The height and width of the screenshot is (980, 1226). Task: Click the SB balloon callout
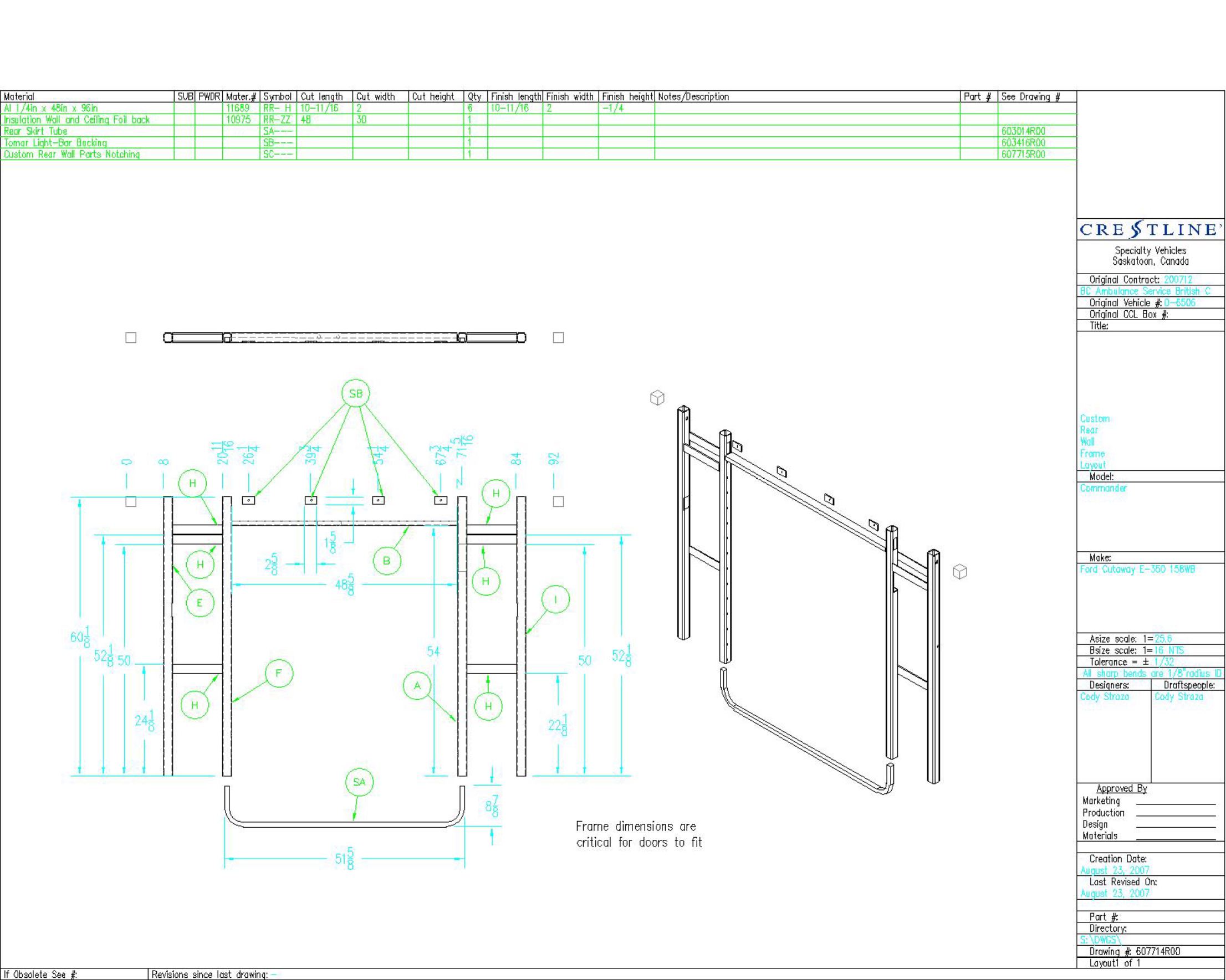tap(355, 393)
